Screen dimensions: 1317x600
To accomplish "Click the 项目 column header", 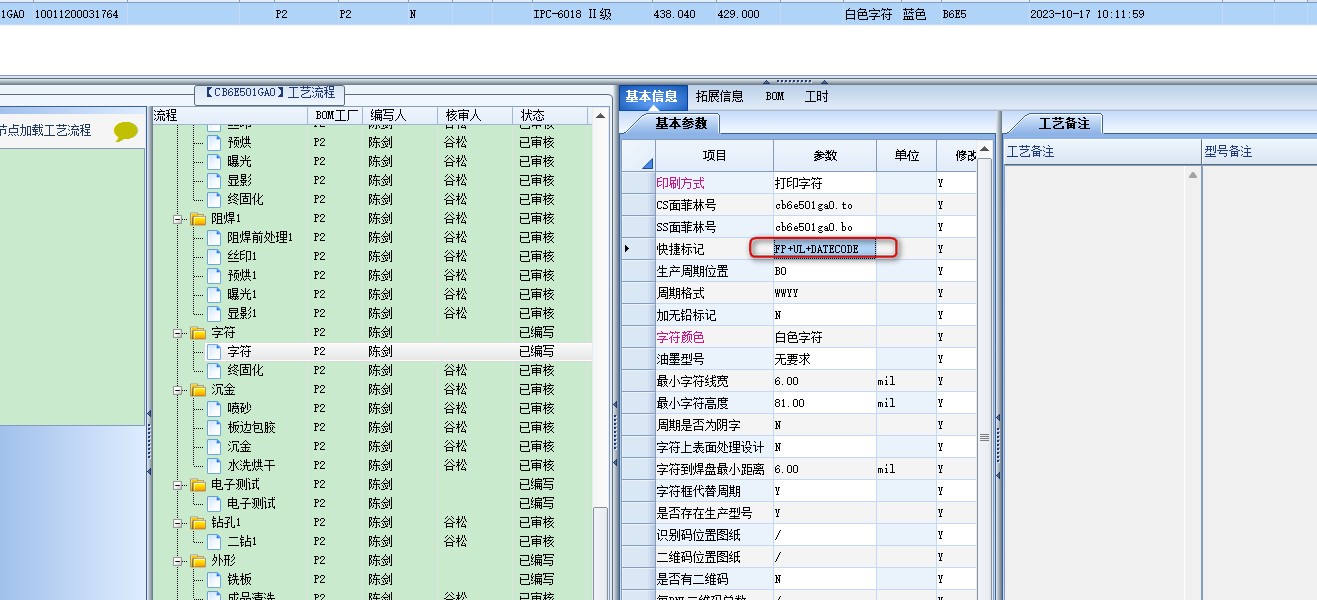I will [714, 156].
